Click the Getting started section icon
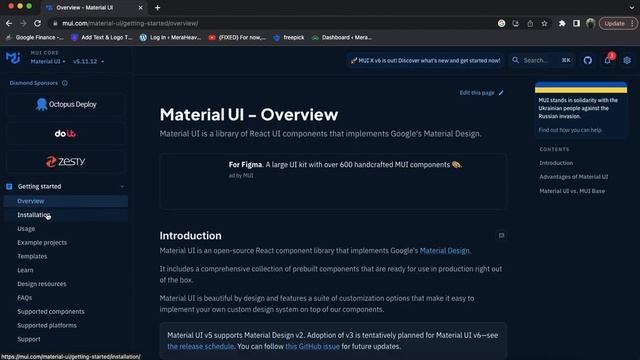The image size is (640, 360). click(x=9, y=187)
